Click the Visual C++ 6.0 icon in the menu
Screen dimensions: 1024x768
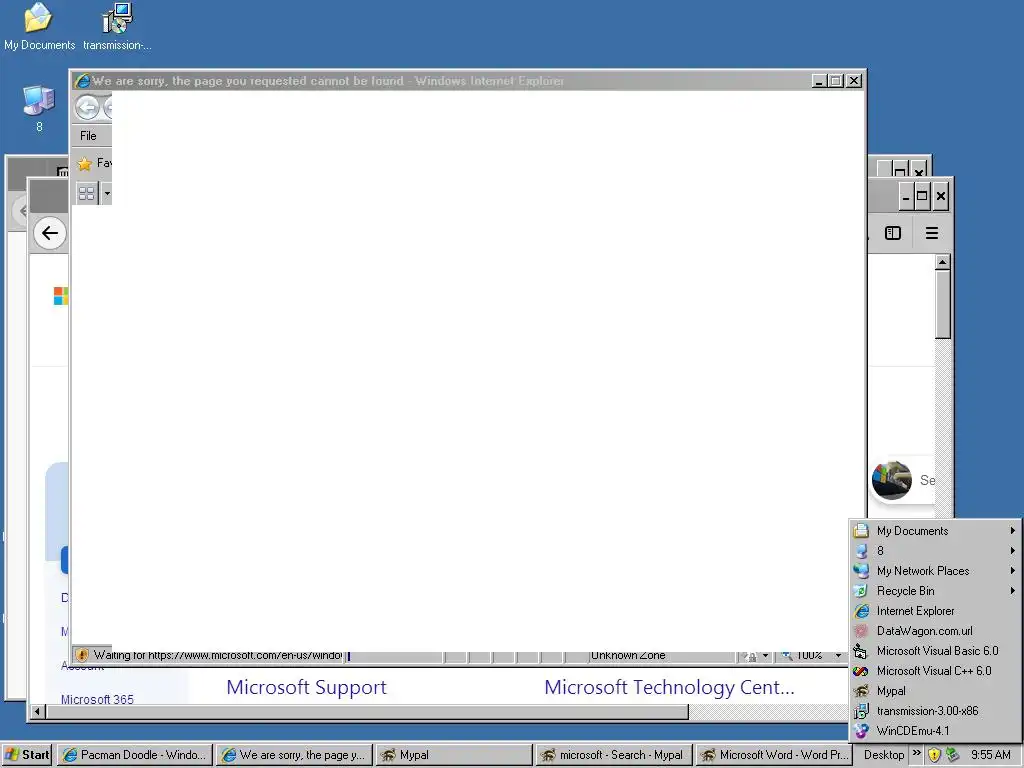click(861, 671)
